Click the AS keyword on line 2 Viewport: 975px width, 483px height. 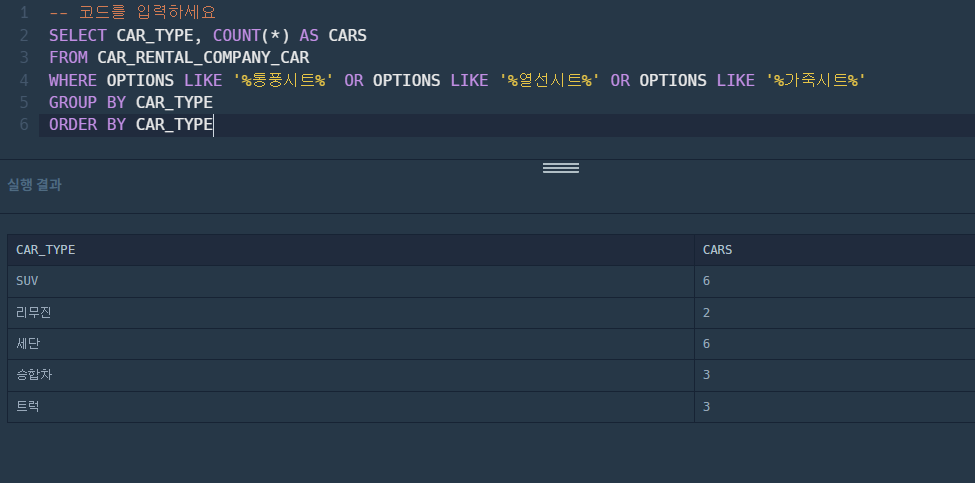(309, 35)
